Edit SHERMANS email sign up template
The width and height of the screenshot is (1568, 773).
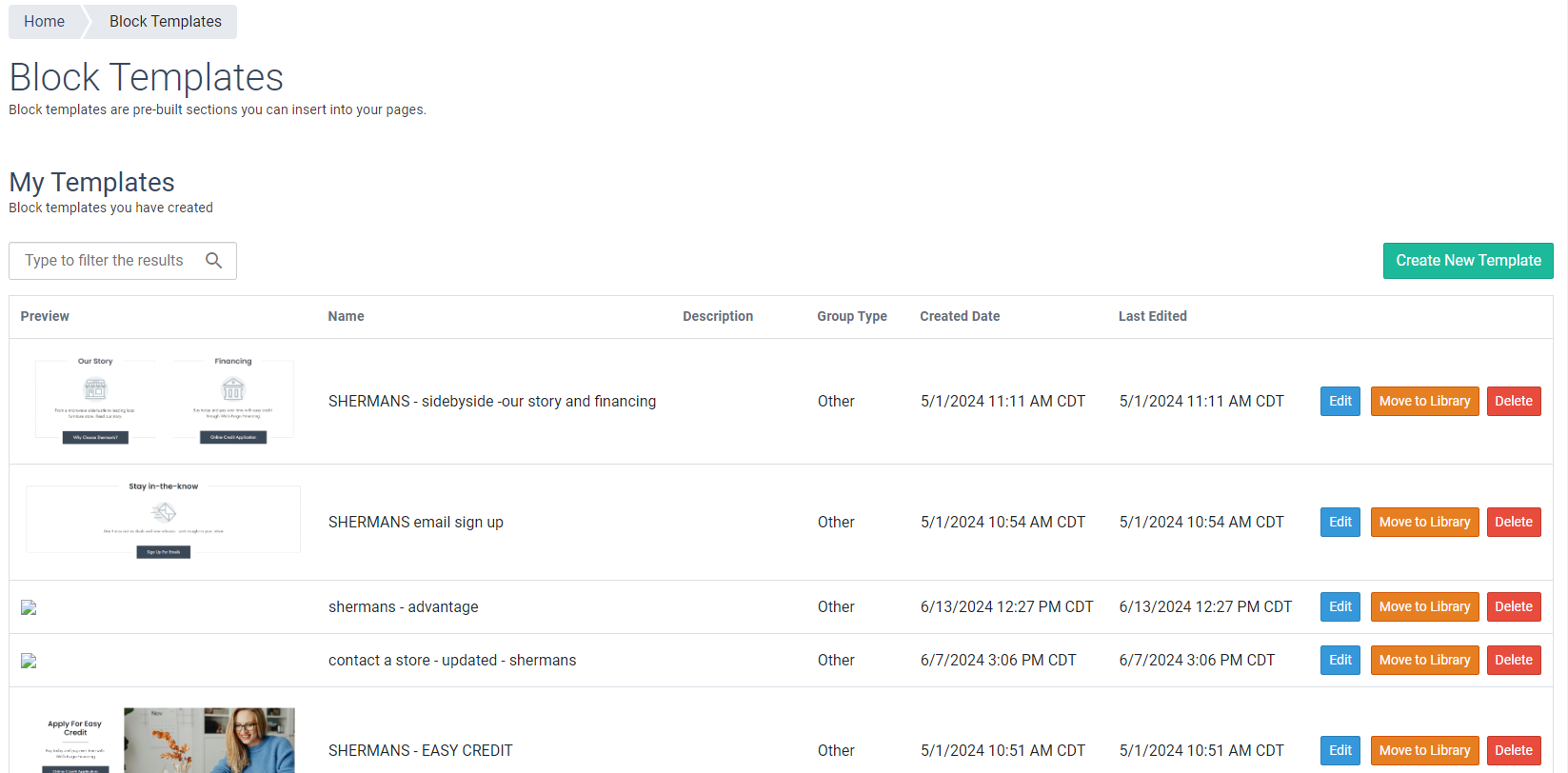click(1340, 522)
